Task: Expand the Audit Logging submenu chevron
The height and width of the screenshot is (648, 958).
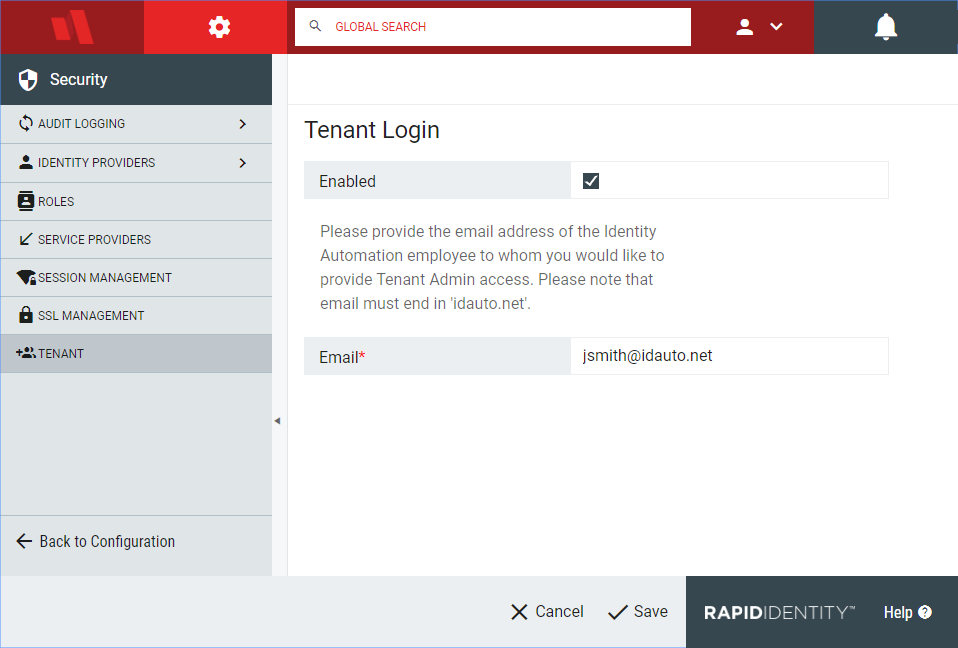Action: tap(243, 124)
